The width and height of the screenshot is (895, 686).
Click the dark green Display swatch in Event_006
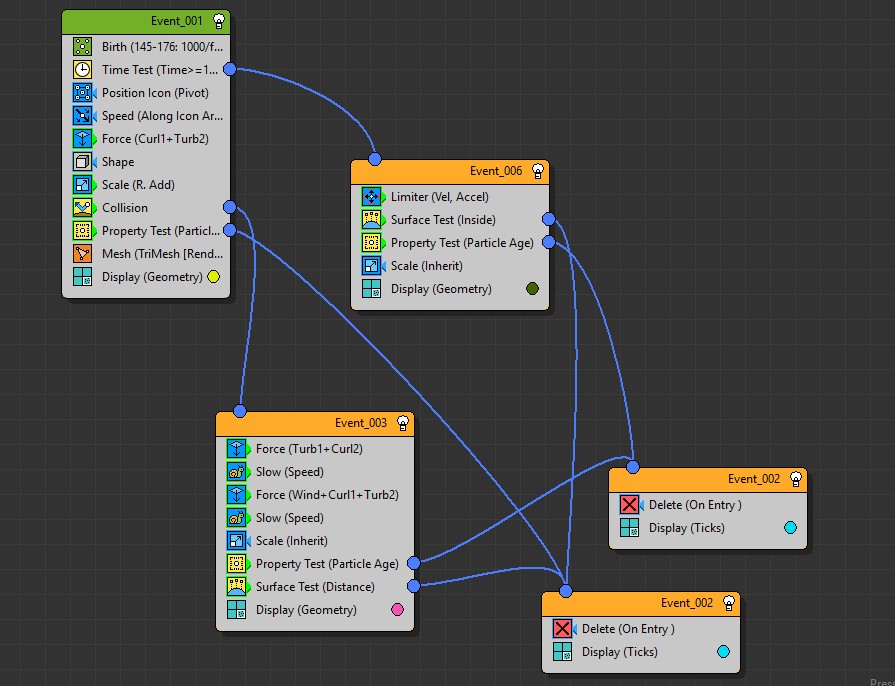(532, 289)
